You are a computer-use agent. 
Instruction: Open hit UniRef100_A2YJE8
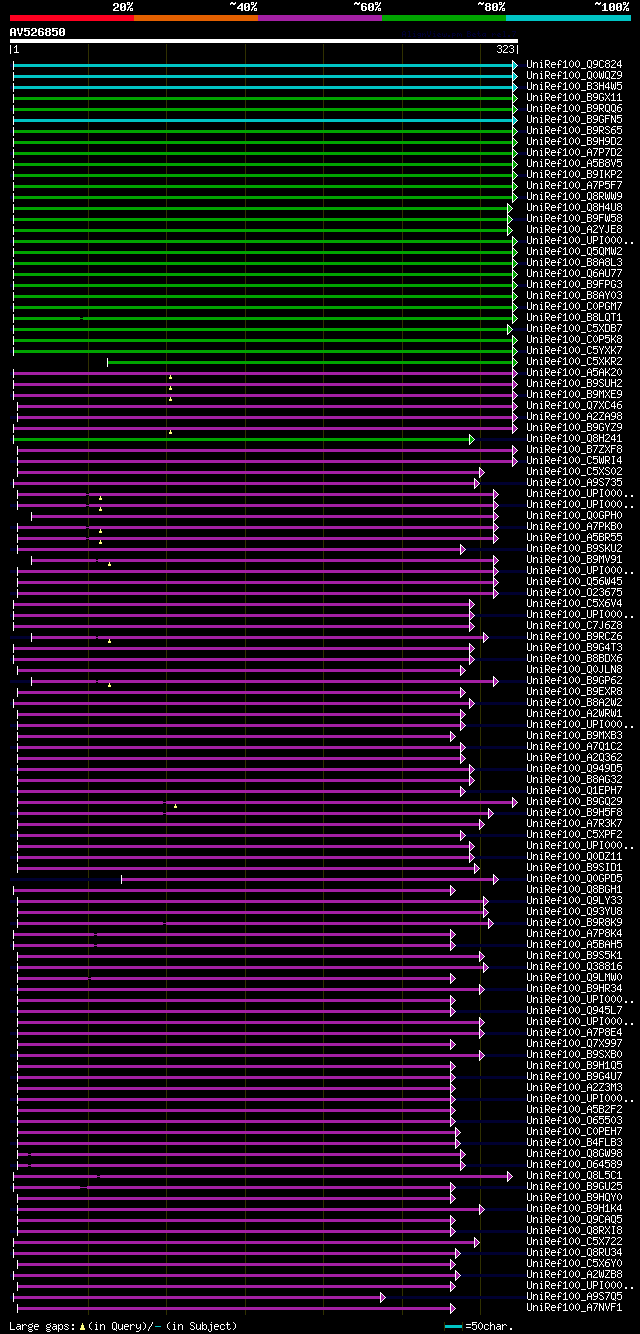pyautogui.click(x=574, y=229)
